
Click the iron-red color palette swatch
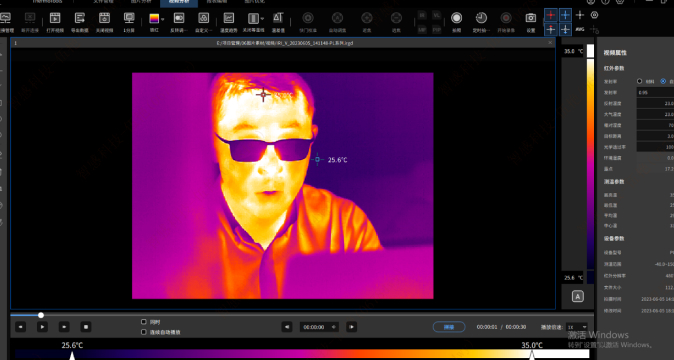tap(154, 18)
